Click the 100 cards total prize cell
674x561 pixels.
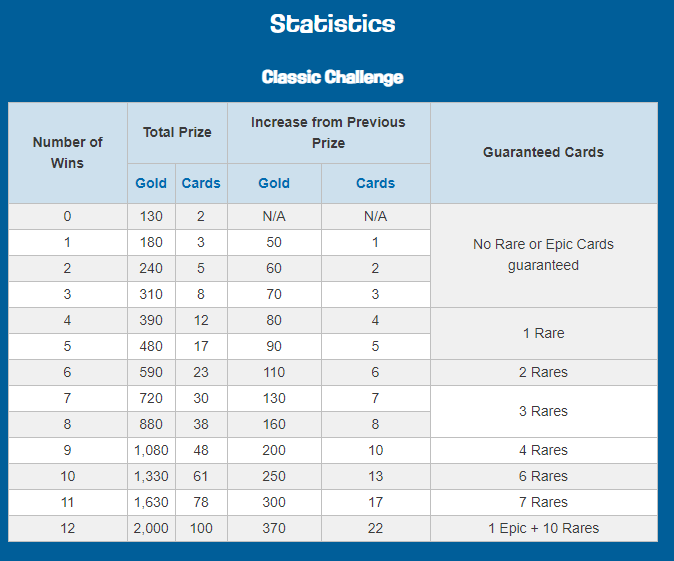point(201,528)
